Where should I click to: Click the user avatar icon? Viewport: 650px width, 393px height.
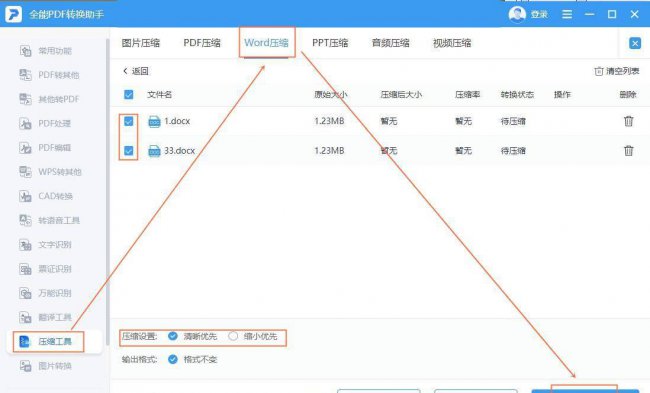pyautogui.click(x=517, y=15)
